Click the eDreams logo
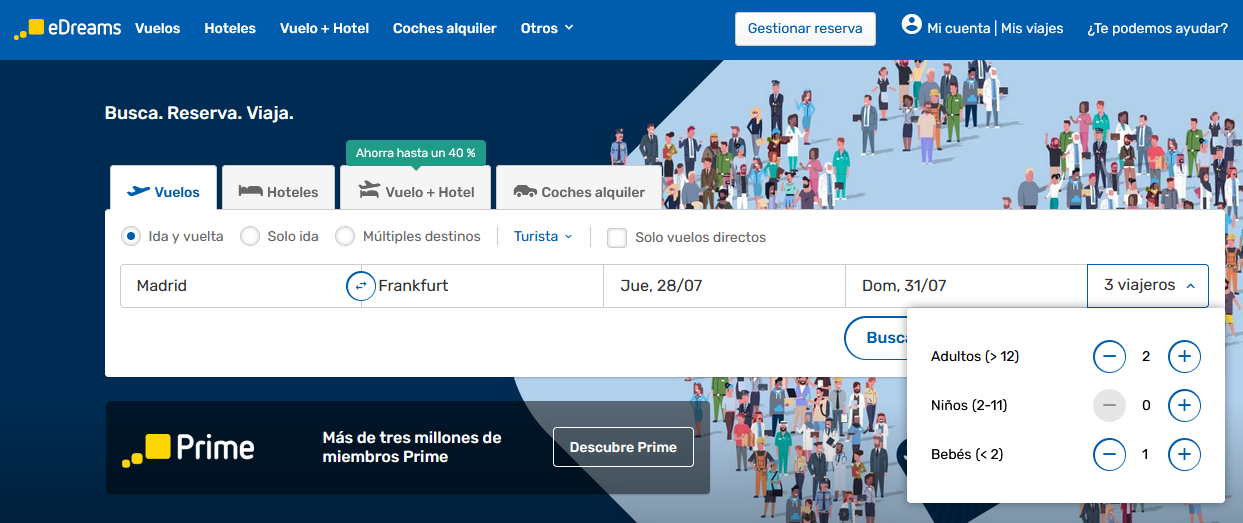 [x=67, y=29]
